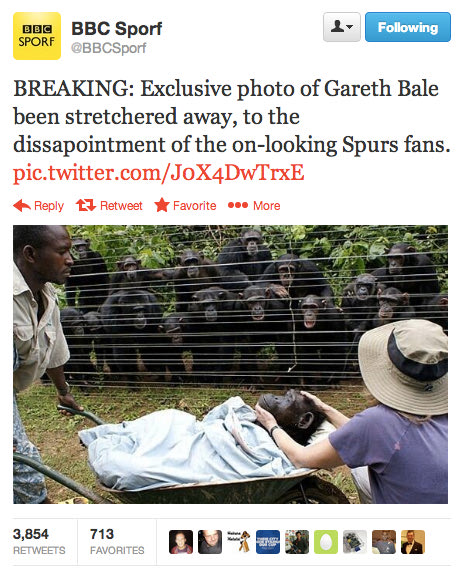Viewport: 467px width, 577px height.
Task: View the 3,854 retweets list
Action: tap(39, 542)
